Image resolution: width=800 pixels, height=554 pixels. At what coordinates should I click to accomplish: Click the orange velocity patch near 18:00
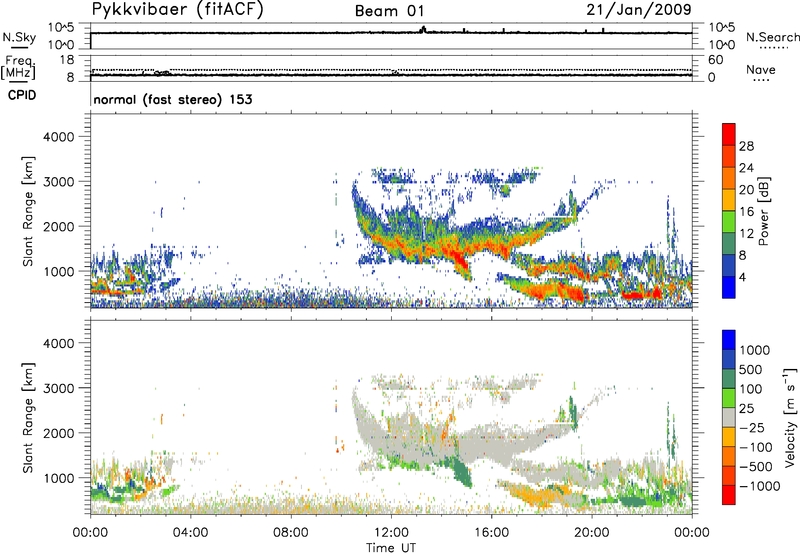(540, 494)
